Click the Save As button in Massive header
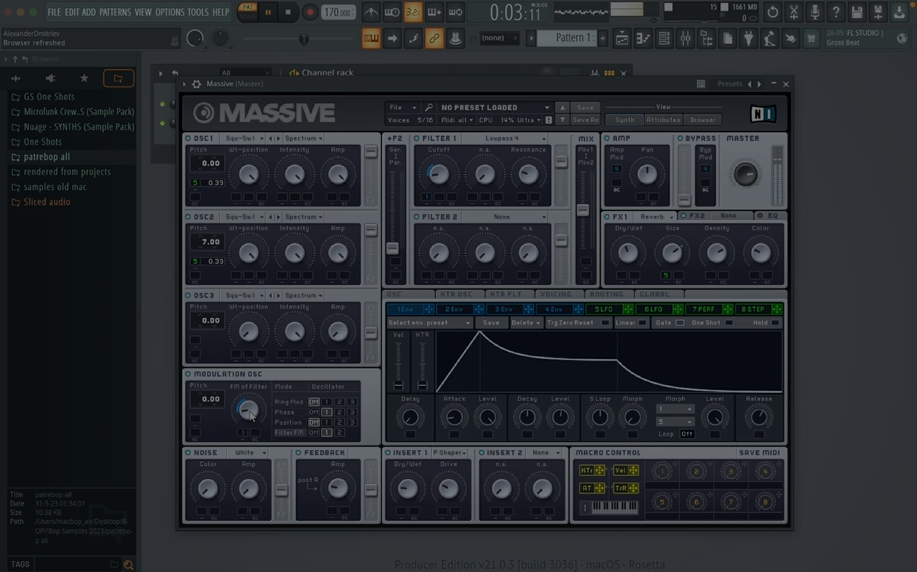 click(x=585, y=120)
